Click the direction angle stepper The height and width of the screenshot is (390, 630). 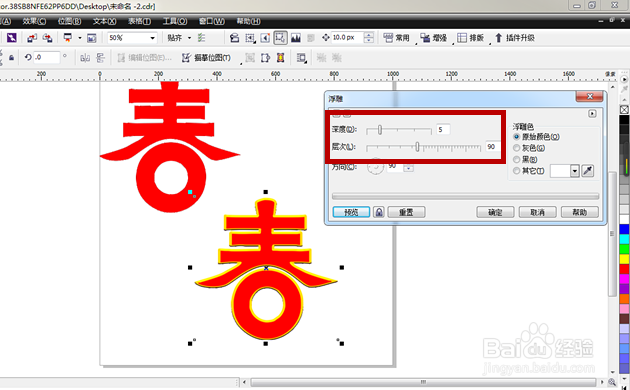coord(409,167)
